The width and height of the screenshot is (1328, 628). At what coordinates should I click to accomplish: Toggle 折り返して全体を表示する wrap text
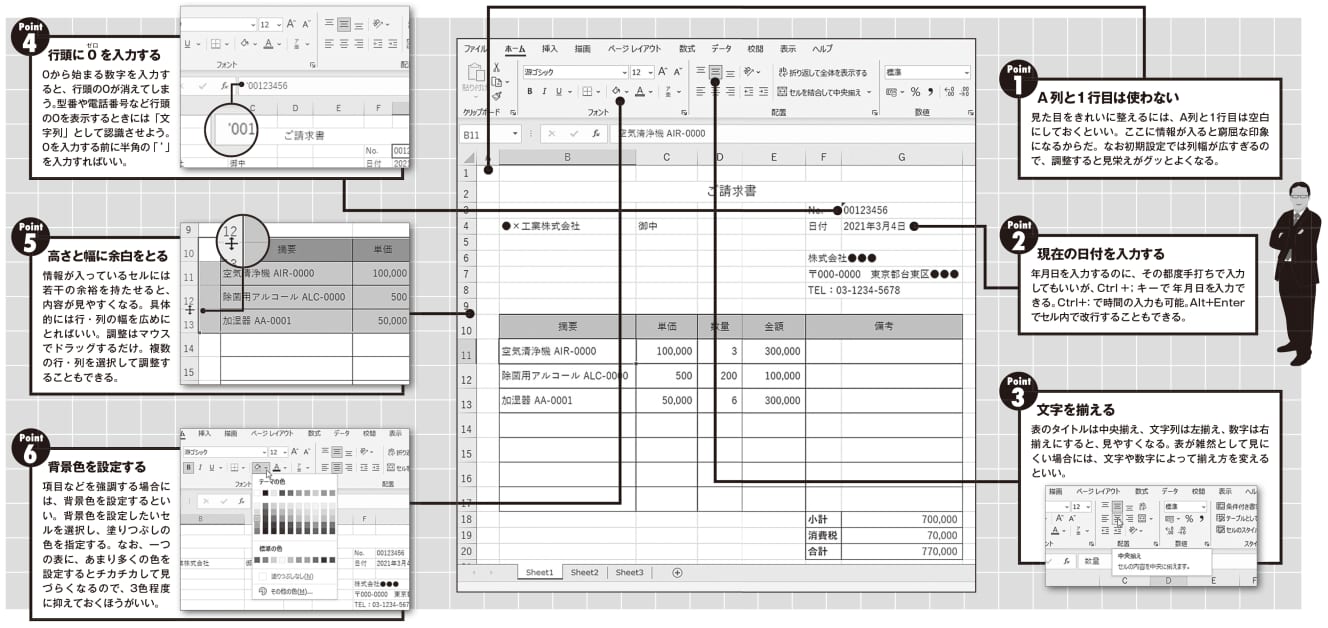coord(823,73)
